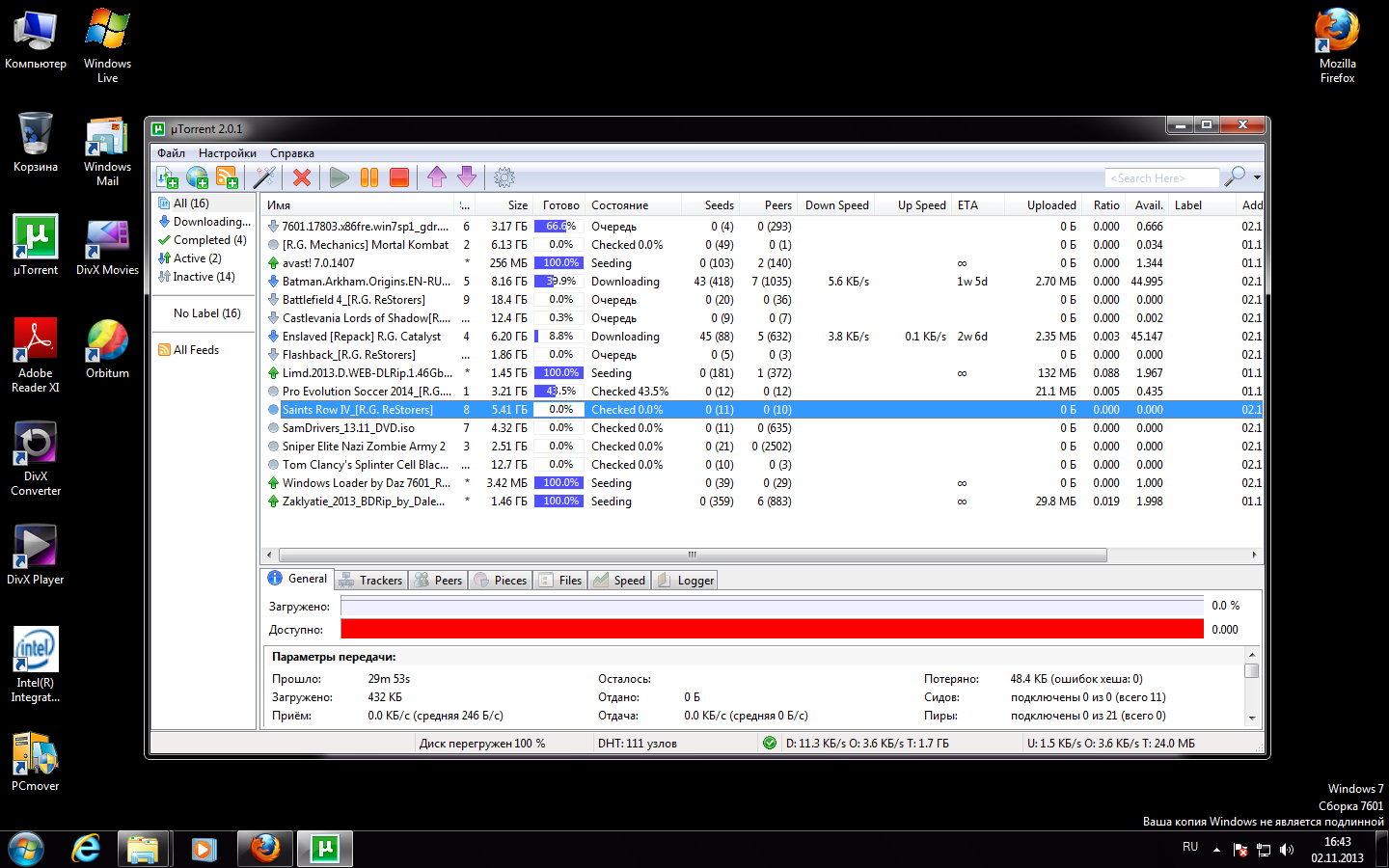The image size is (1389, 868).
Task: Click the Загружено progress bar
Action: [773, 606]
